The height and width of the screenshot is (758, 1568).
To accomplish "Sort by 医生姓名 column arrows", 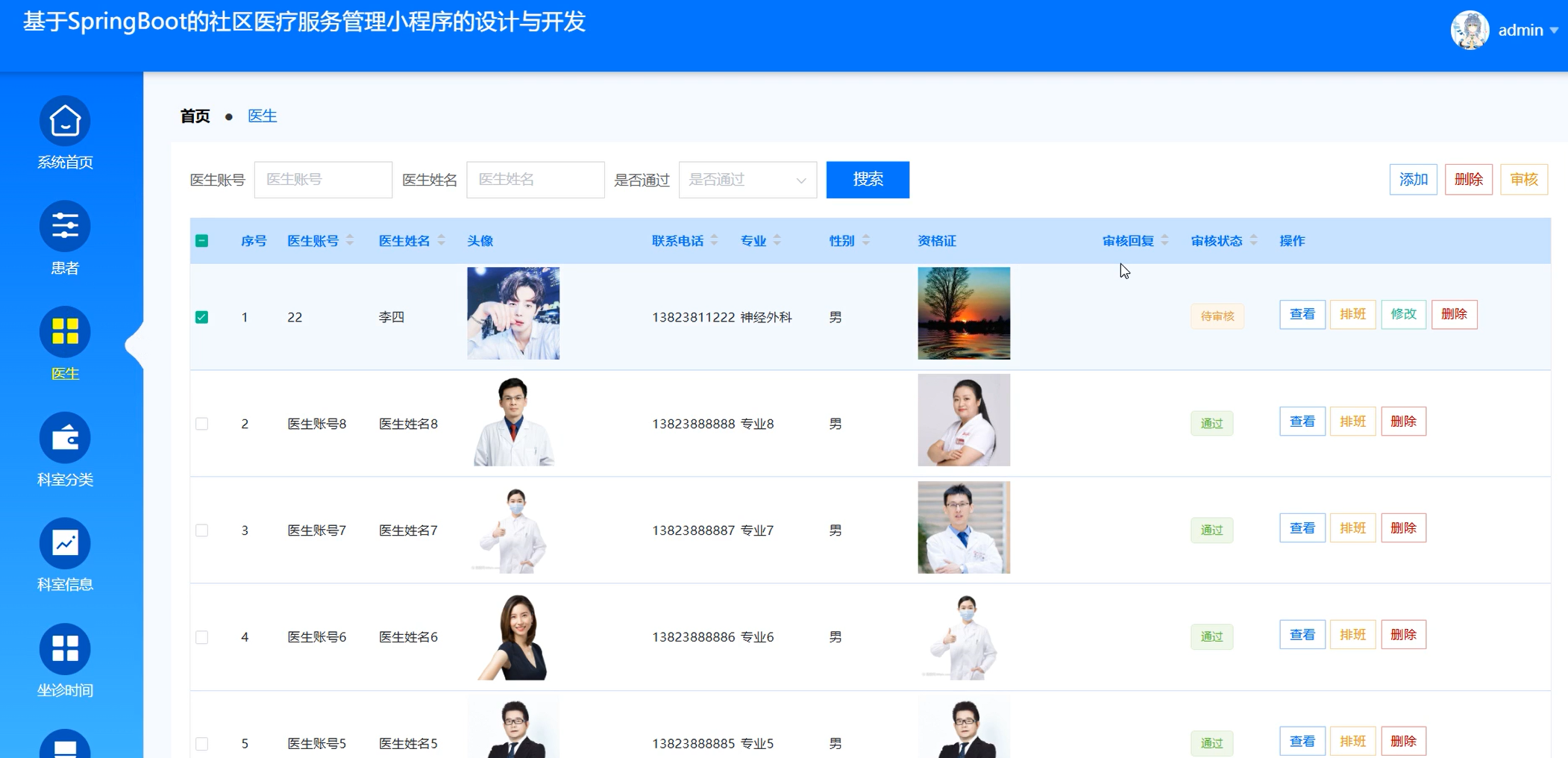I will click(x=442, y=240).
